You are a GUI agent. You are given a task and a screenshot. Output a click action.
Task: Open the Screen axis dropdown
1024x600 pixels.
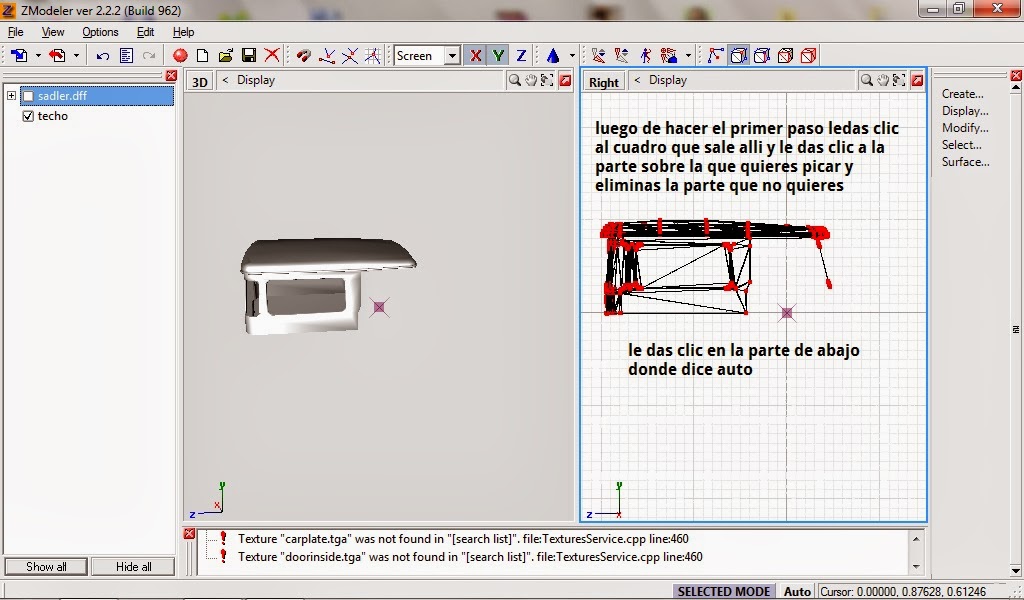(452, 55)
